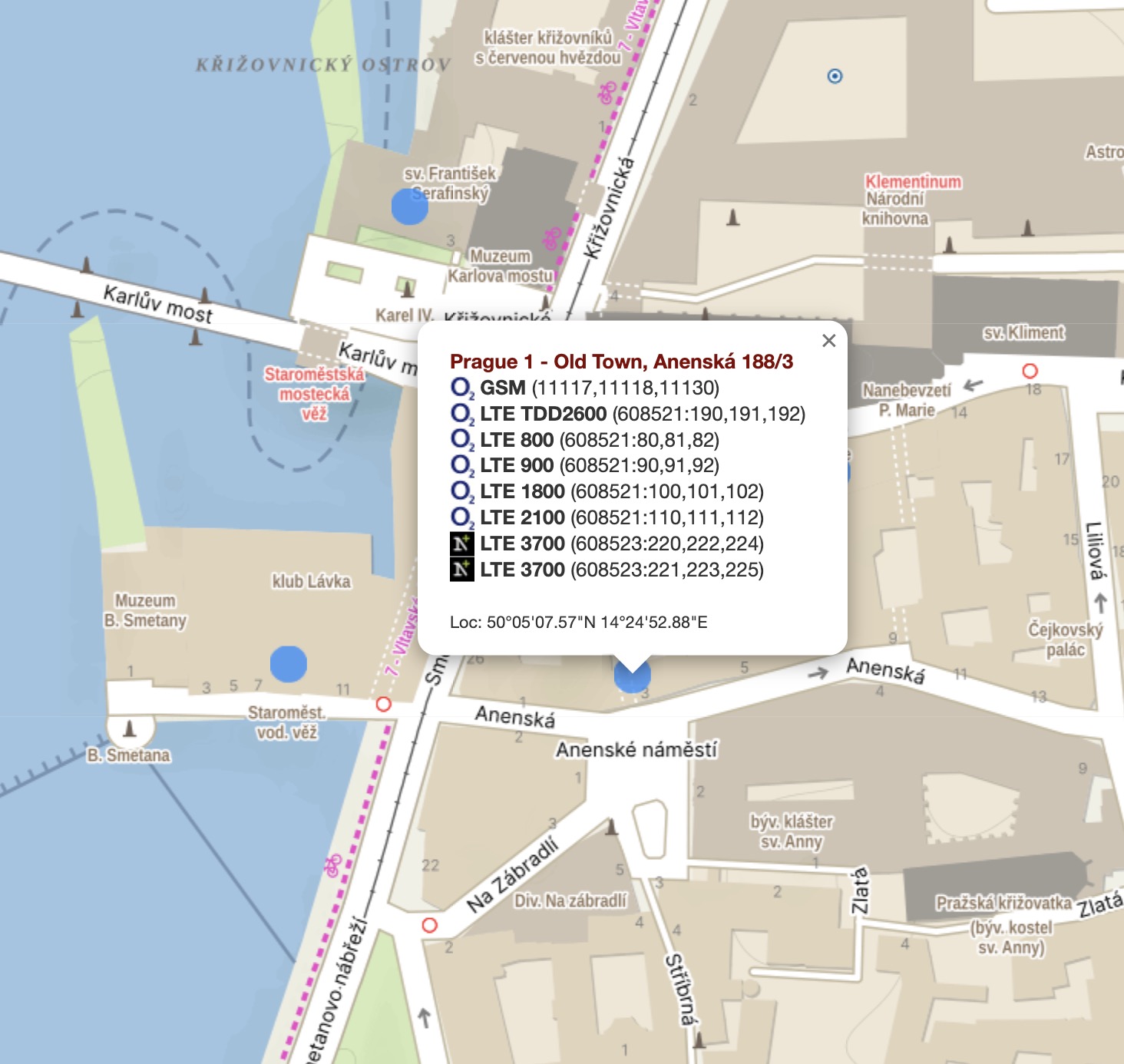Click blue marker below klub Lávka

(x=289, y=664)
